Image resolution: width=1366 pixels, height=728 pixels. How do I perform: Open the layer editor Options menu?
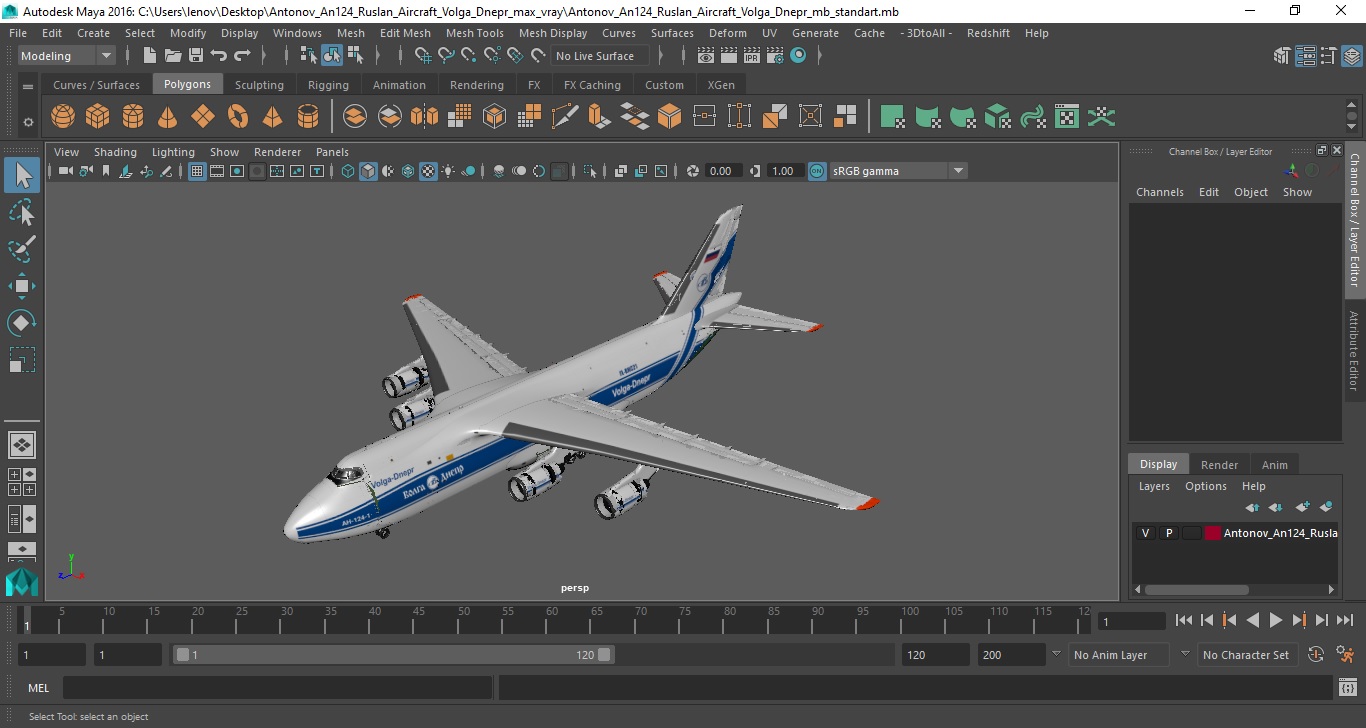[1205, 486]
